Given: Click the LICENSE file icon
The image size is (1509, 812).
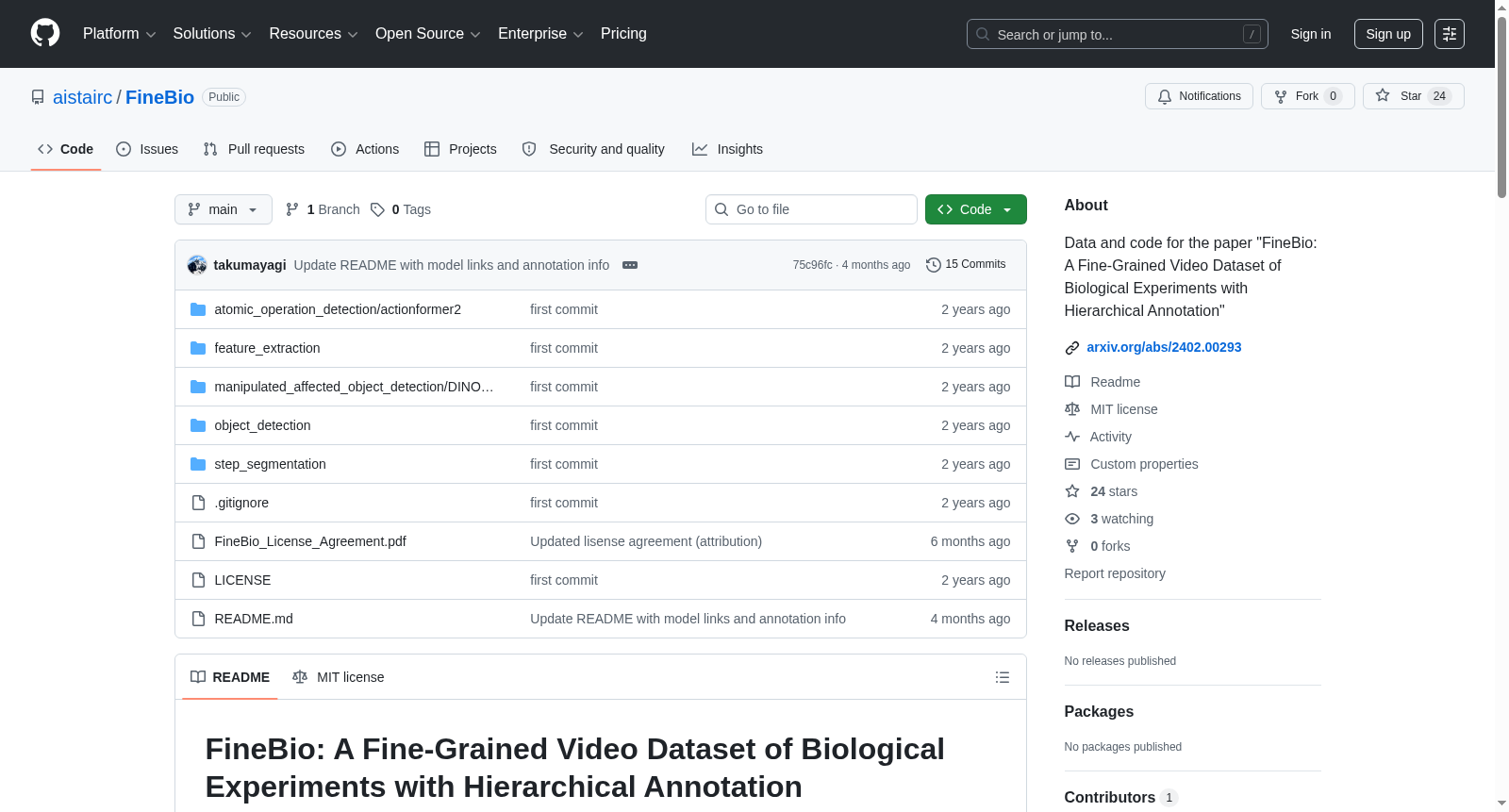Looking at the screenshot, I should [x=198, y=580].
